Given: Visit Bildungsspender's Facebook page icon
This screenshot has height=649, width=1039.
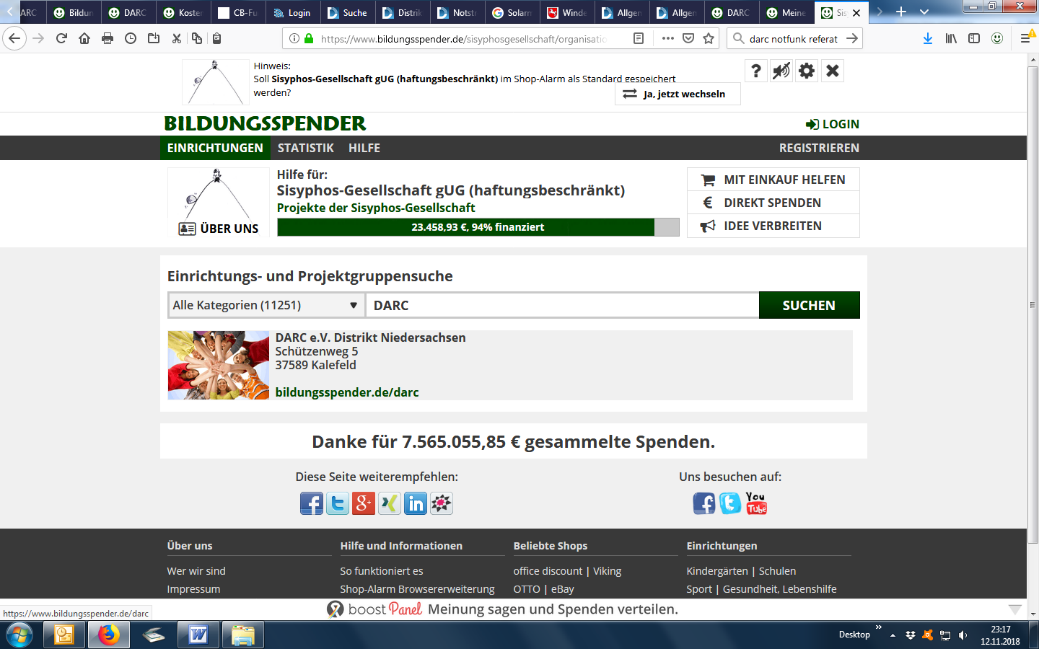Looking at the screenshot, I should point(704,504).
